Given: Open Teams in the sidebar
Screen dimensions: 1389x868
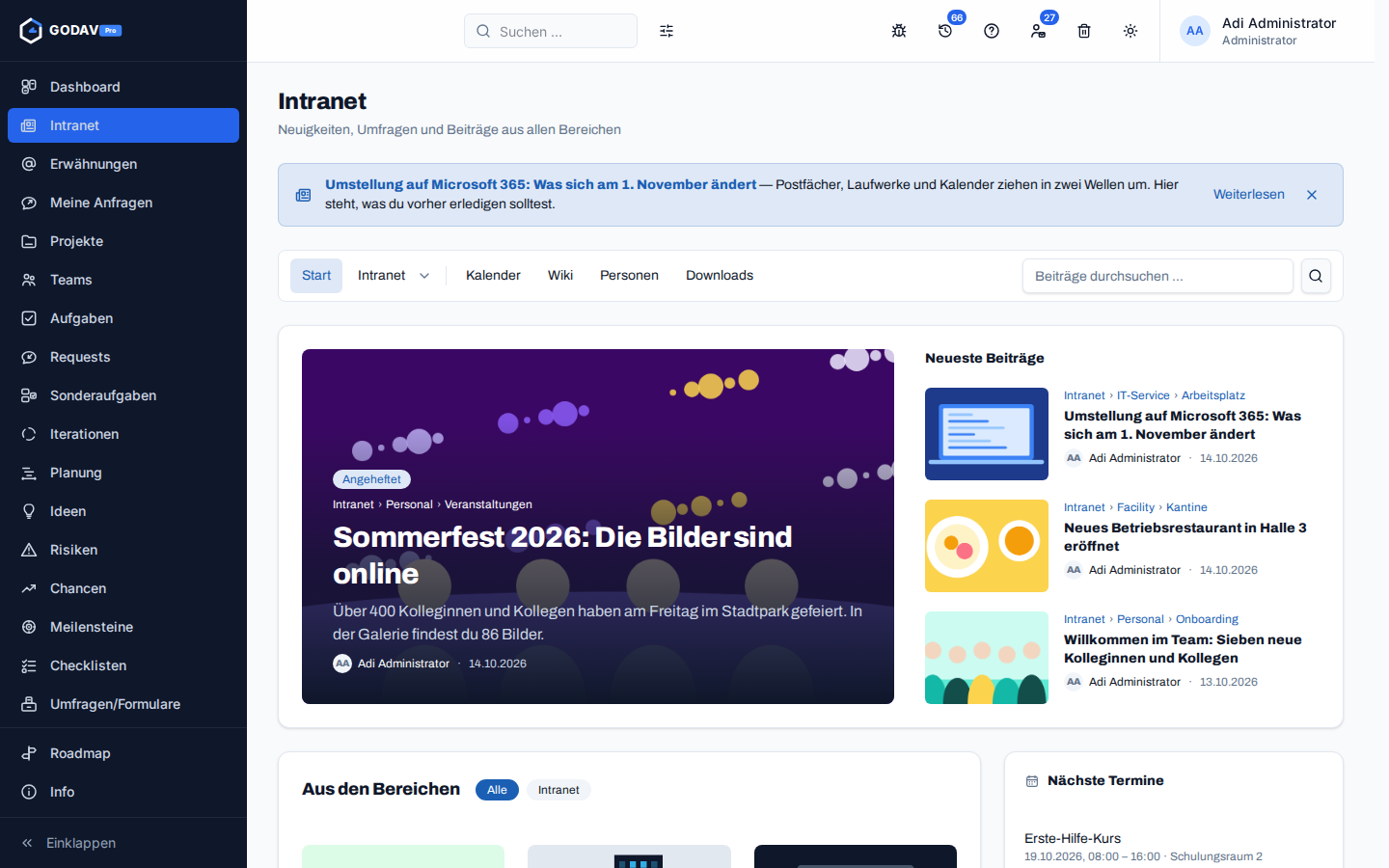Looking at the screenshot, I should click(x=123, y=280).
